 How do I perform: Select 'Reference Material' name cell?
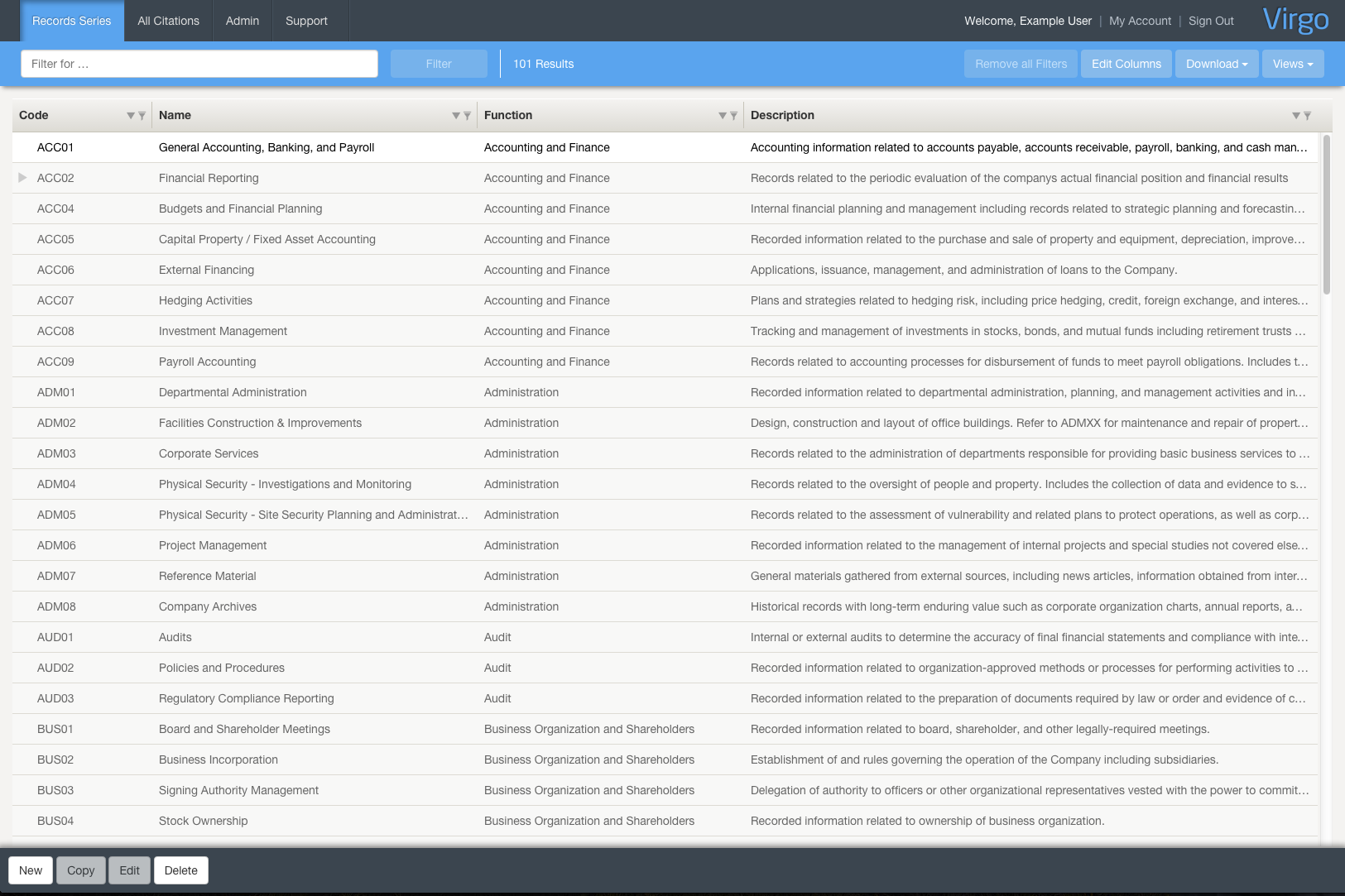(208, 576)
